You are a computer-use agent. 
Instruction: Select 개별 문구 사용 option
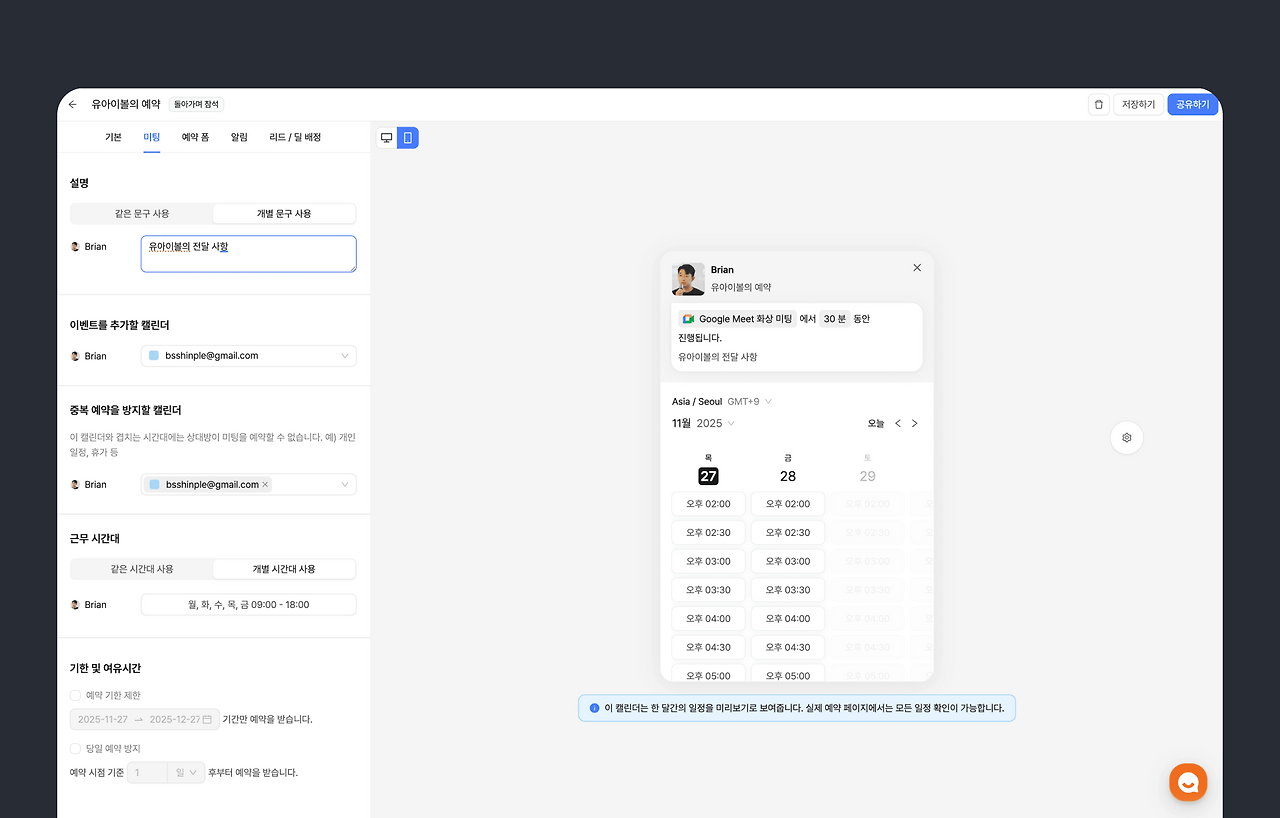click(x=284, y=214)
